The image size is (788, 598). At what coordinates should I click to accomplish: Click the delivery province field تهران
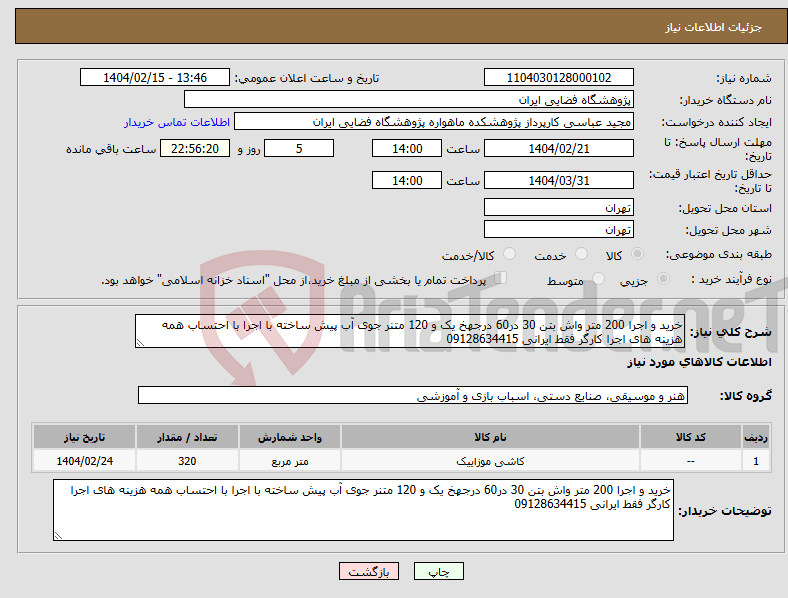[x=558, y=207]
